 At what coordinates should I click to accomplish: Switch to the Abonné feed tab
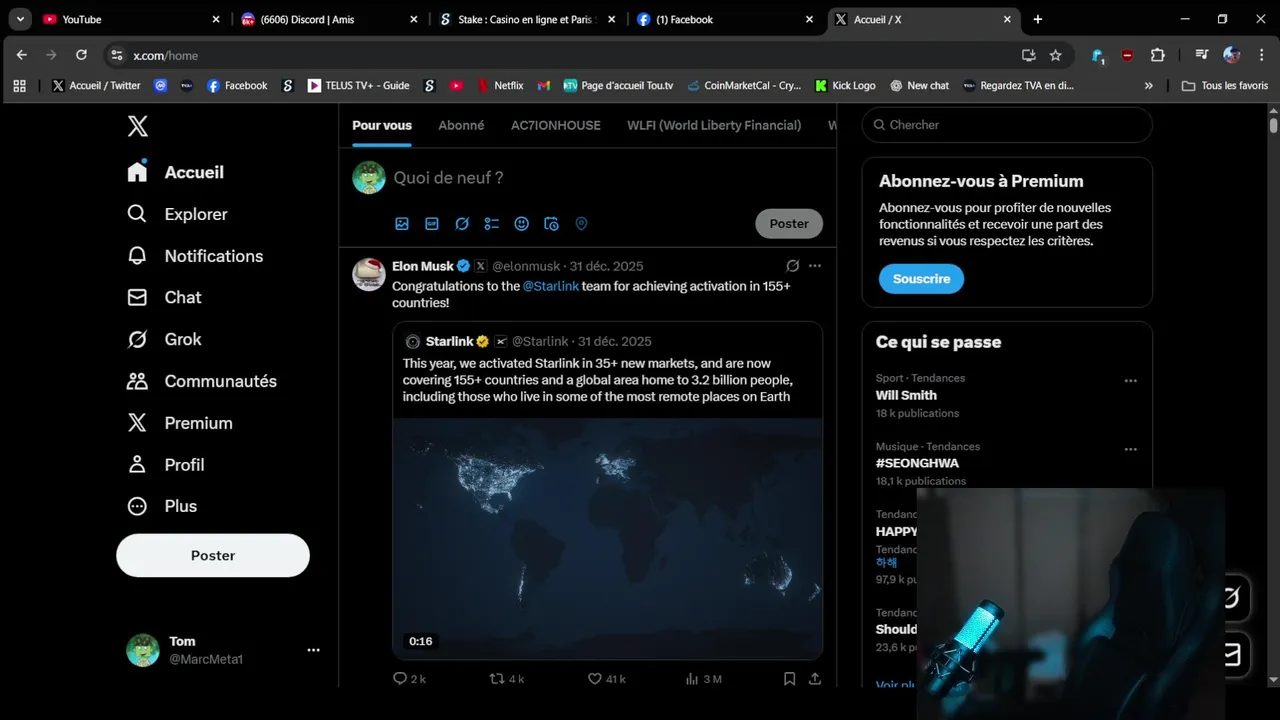[461, 125]
